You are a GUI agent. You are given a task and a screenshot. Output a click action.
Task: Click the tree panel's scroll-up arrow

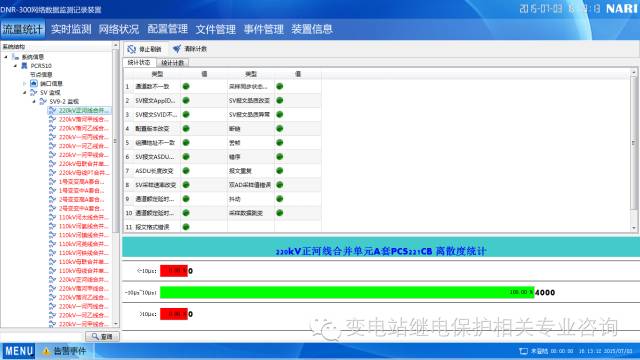coord(116,45)
